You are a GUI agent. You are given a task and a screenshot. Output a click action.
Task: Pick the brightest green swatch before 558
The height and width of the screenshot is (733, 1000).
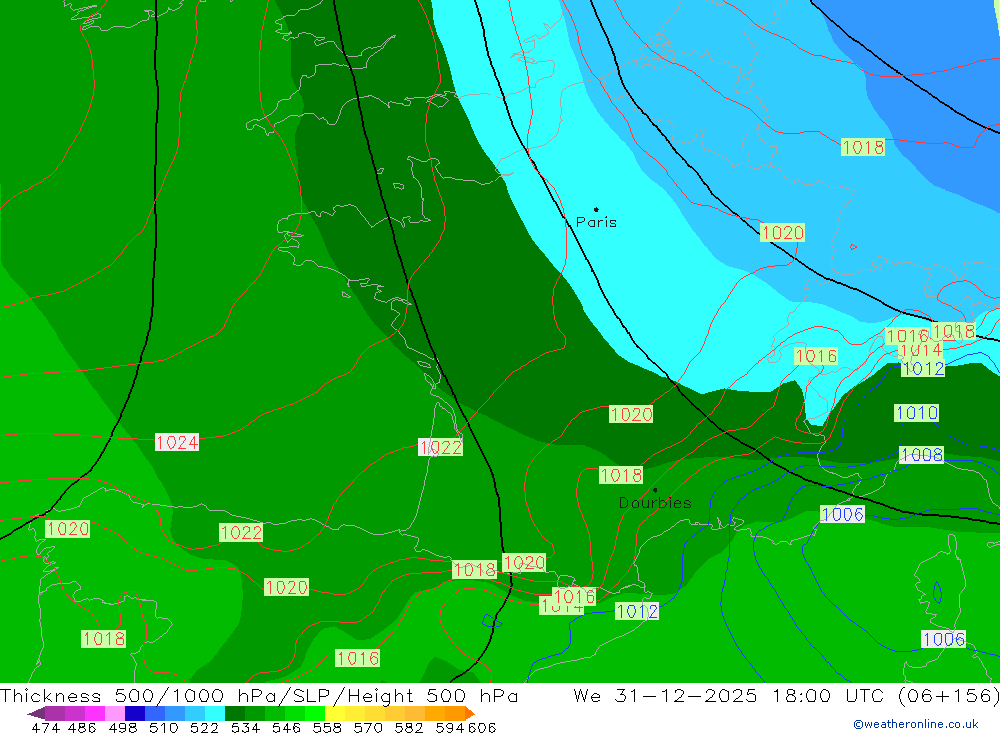coord(315,713)
